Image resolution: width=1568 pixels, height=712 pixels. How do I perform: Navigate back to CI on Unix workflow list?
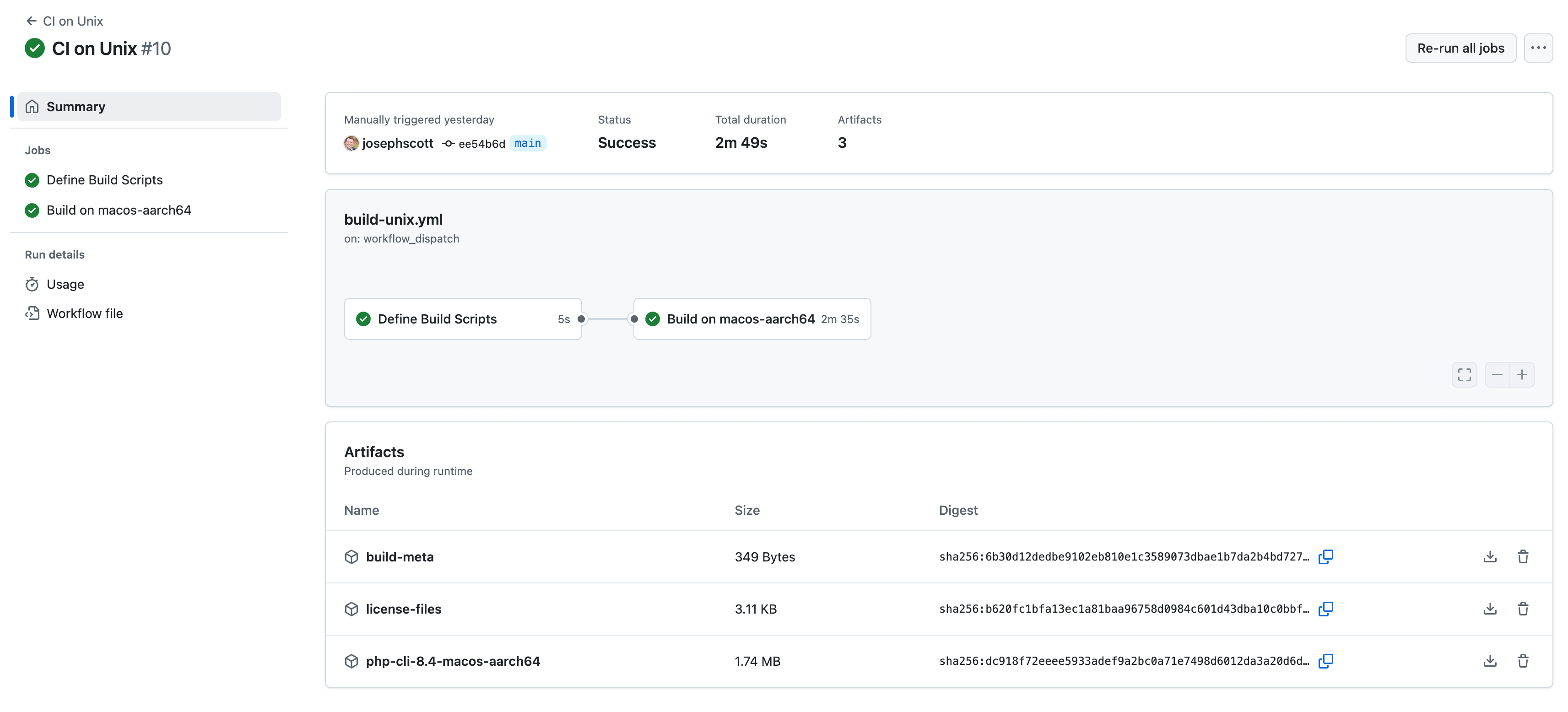63,20
